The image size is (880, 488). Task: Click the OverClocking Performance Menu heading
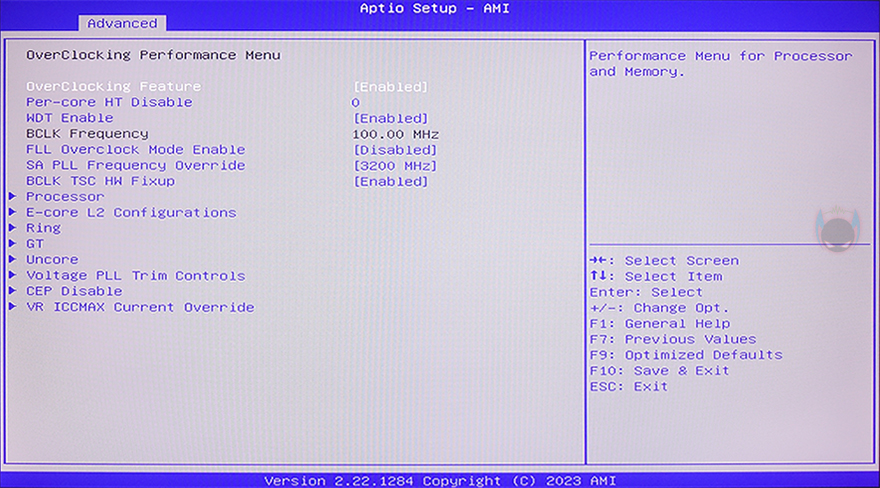click(x=153, y=55)
